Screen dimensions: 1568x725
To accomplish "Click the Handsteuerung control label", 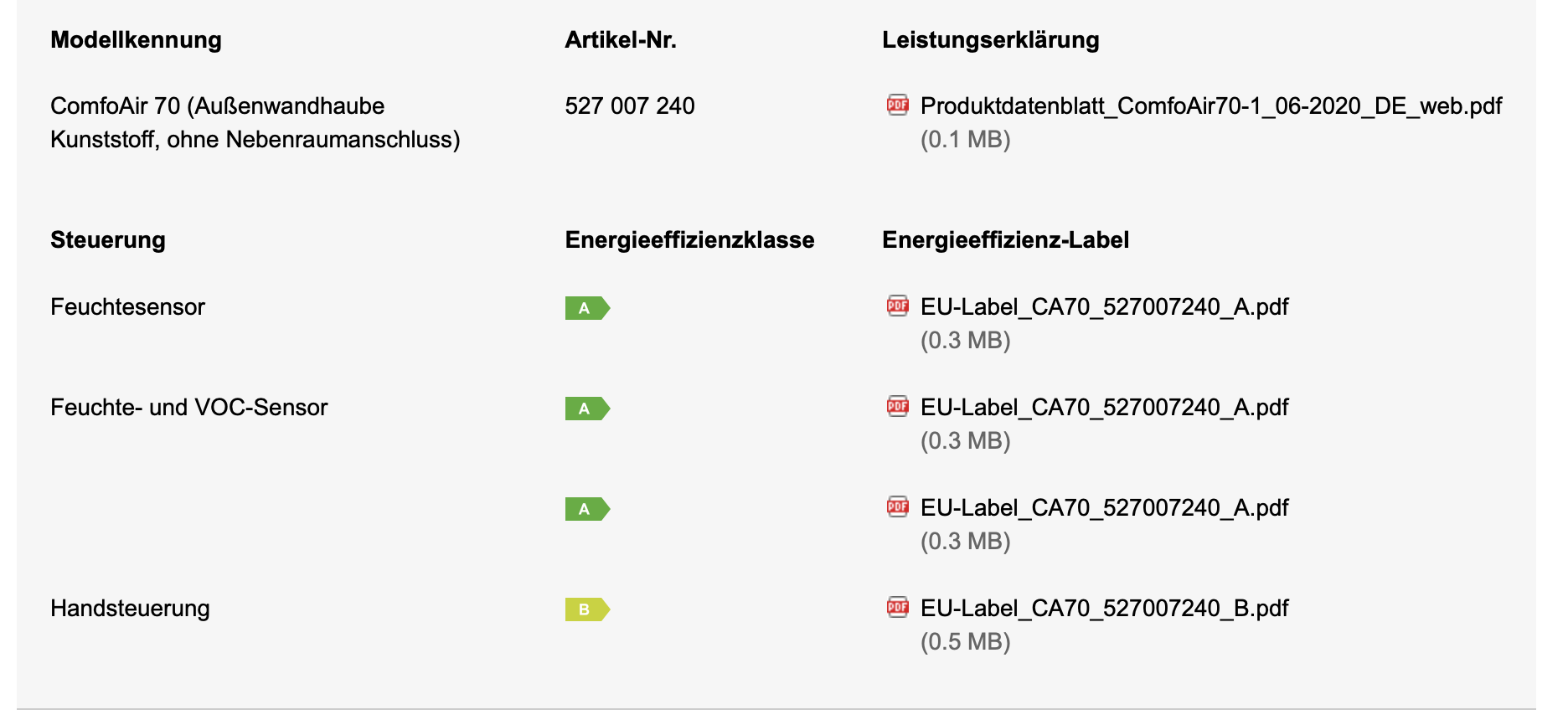I will pyautogui.click(x=130, y=609).
